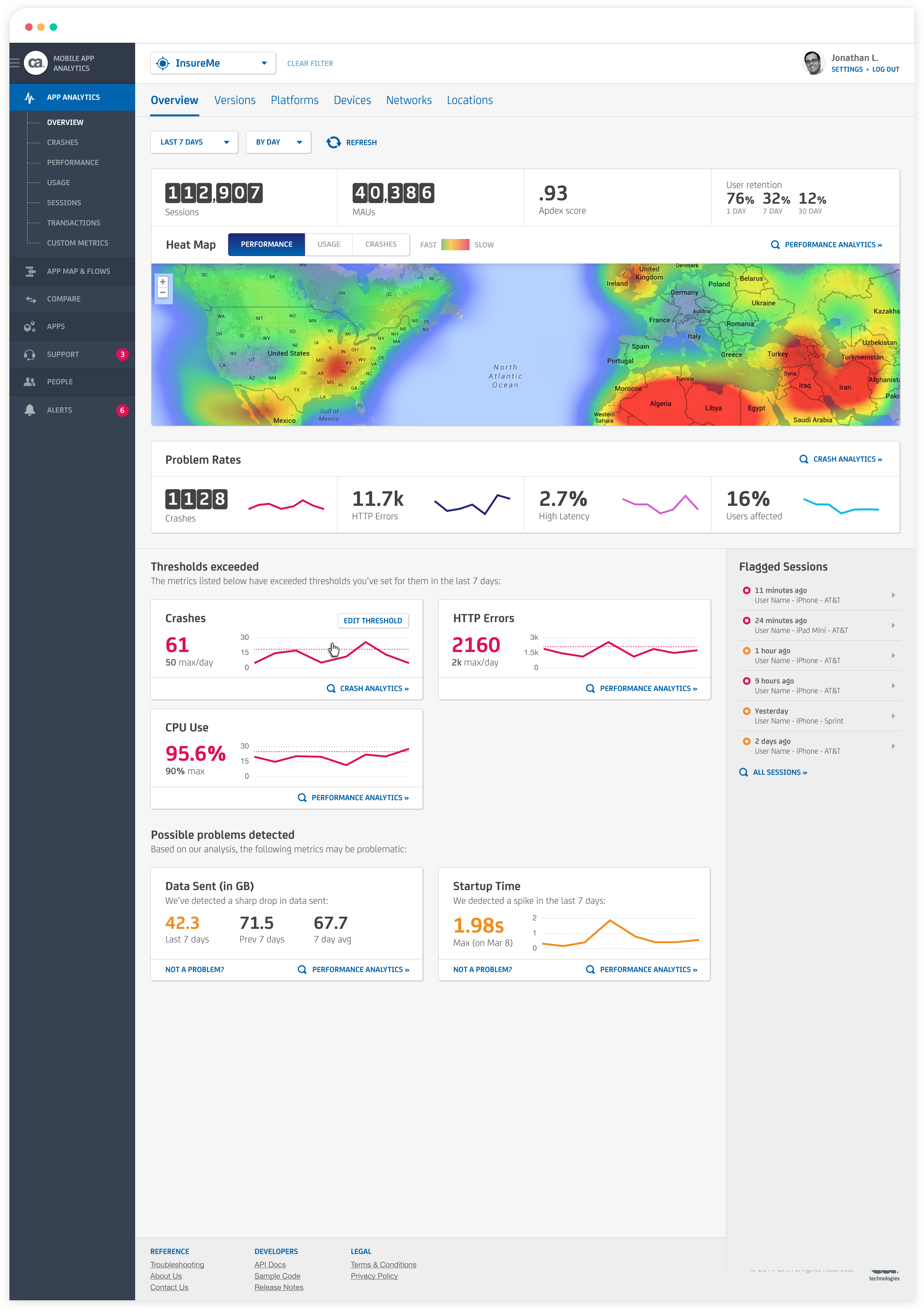Click the Compare arrows icon in sidebar
This screenshot has height=1311, width=924.
(30, 299)
